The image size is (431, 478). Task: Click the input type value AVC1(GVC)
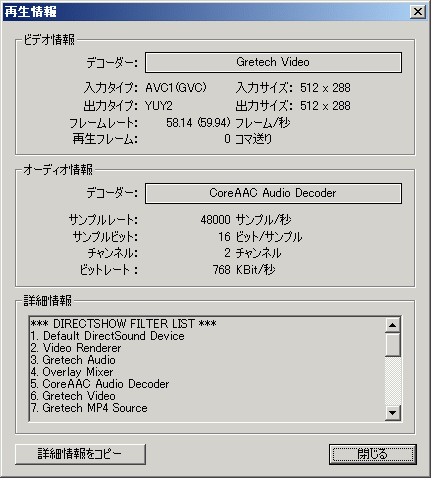[176, 88]
